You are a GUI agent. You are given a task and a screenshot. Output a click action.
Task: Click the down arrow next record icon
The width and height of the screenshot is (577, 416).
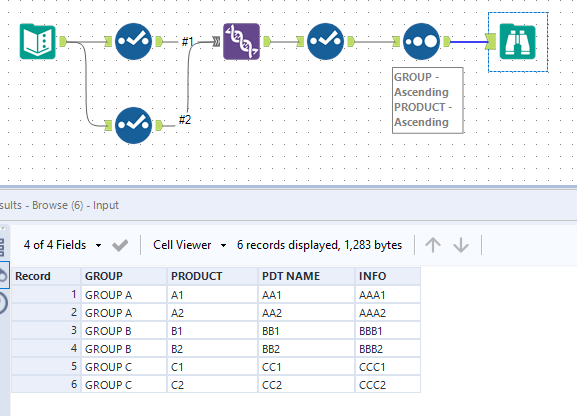[x=461, y=245]
